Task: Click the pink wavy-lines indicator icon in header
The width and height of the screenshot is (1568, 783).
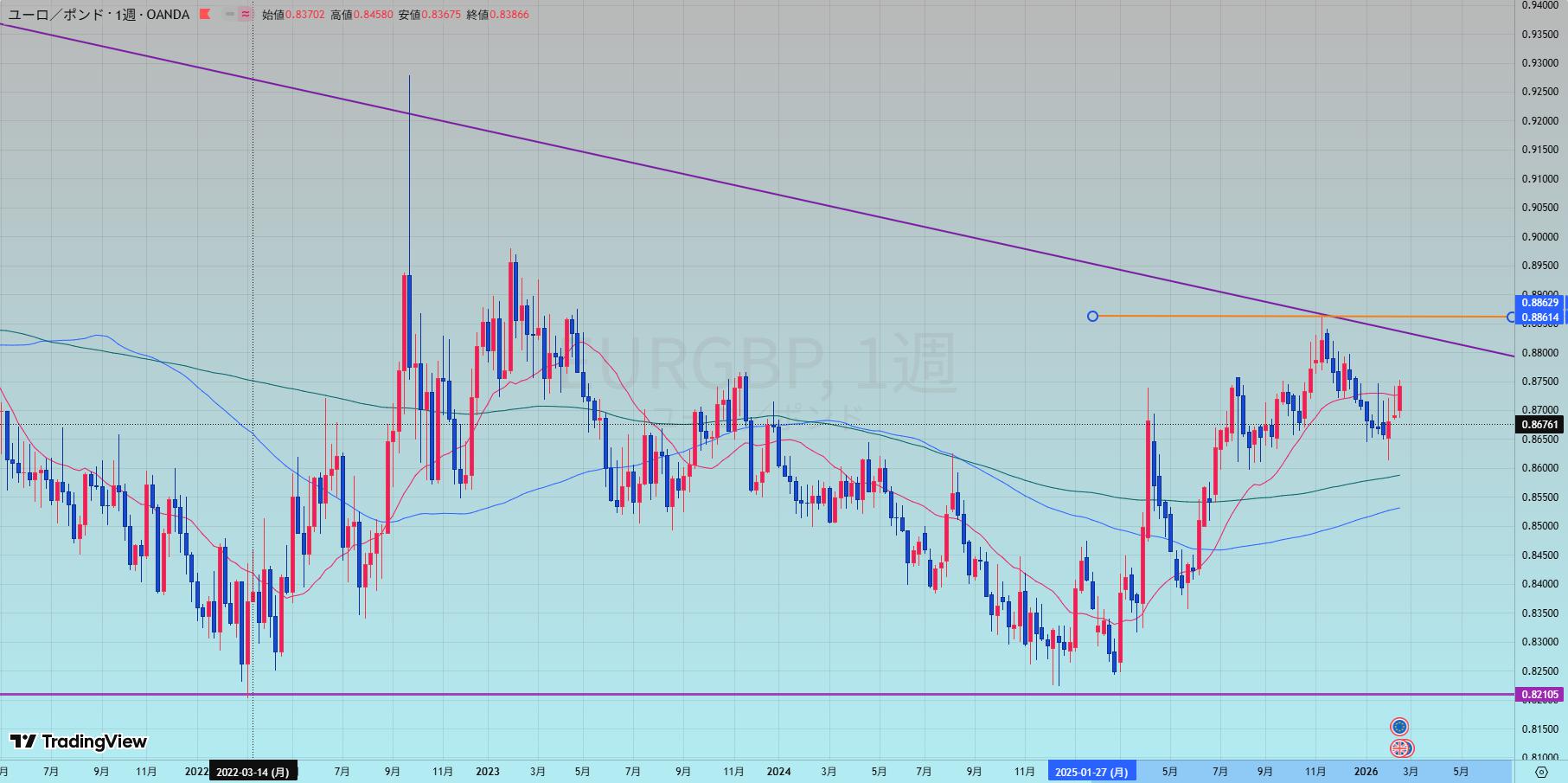Action: click(246, 15)
